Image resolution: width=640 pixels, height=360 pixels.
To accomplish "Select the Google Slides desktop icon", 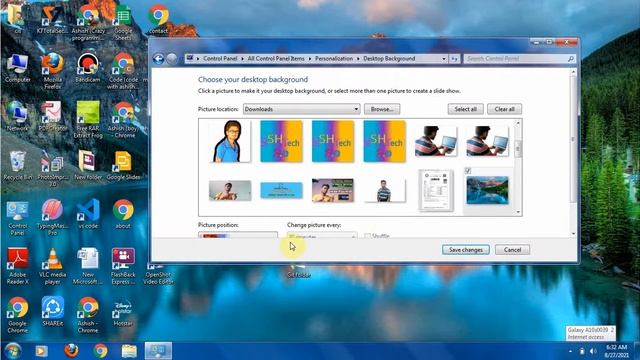I will point(123,166).
